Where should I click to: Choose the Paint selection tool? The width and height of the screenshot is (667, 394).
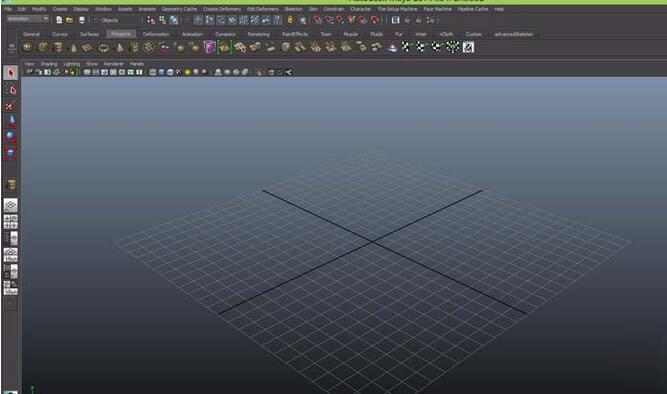11,106
